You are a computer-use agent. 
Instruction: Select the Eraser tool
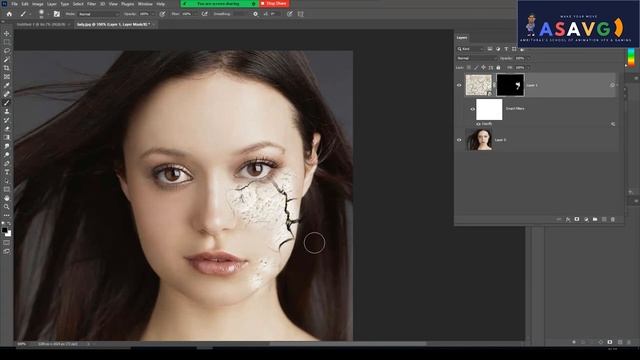coord(7,129)
